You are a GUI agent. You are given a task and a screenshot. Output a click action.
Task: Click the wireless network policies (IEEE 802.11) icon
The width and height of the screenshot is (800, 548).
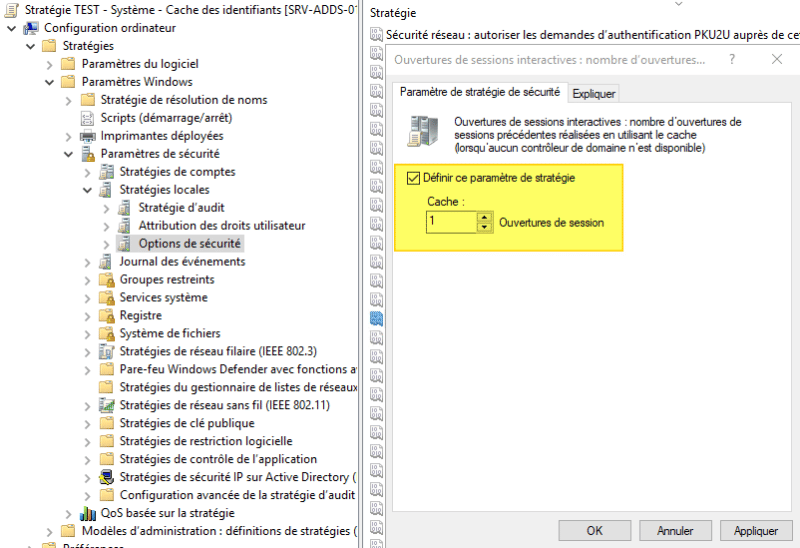[x=106, y=405]
